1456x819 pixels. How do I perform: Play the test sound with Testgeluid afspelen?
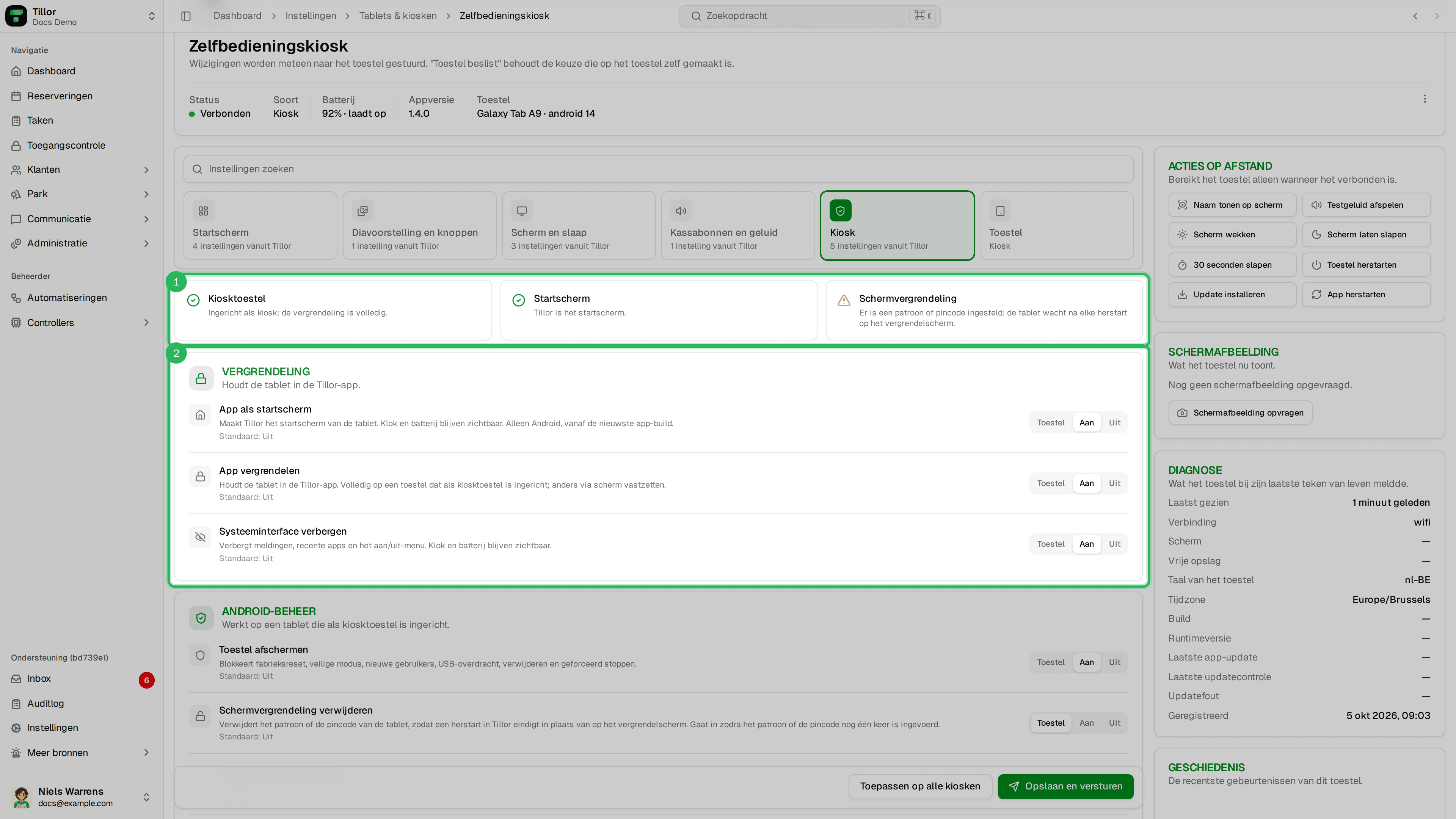coord(1366,205)
